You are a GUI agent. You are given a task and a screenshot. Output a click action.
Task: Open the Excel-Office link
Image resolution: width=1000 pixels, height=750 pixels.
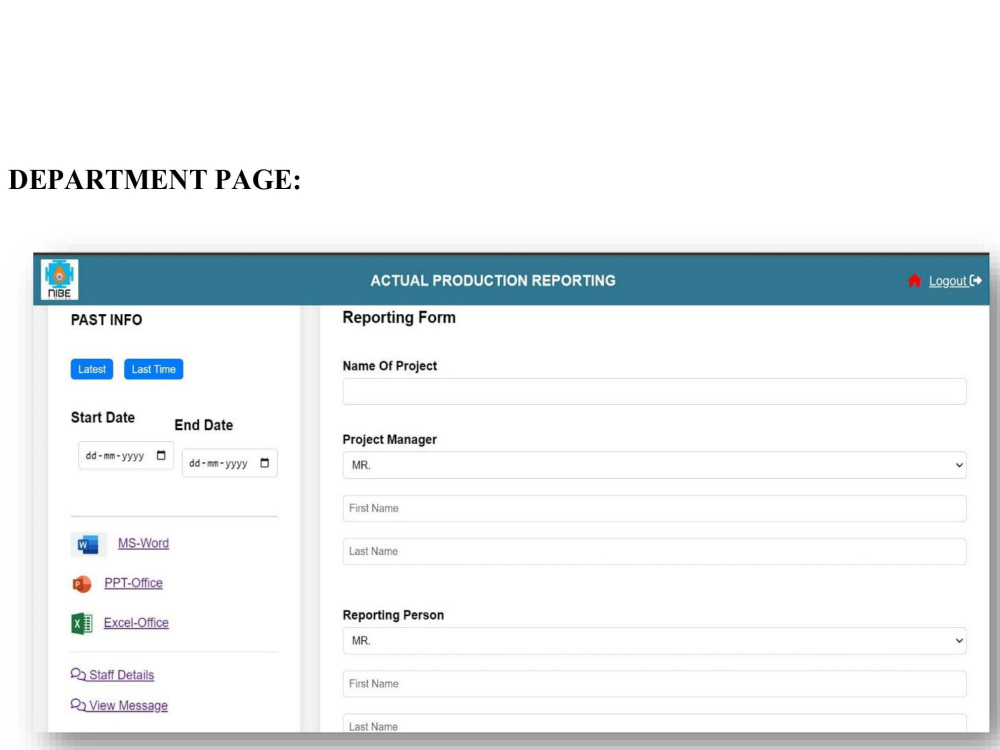(136, 622)
